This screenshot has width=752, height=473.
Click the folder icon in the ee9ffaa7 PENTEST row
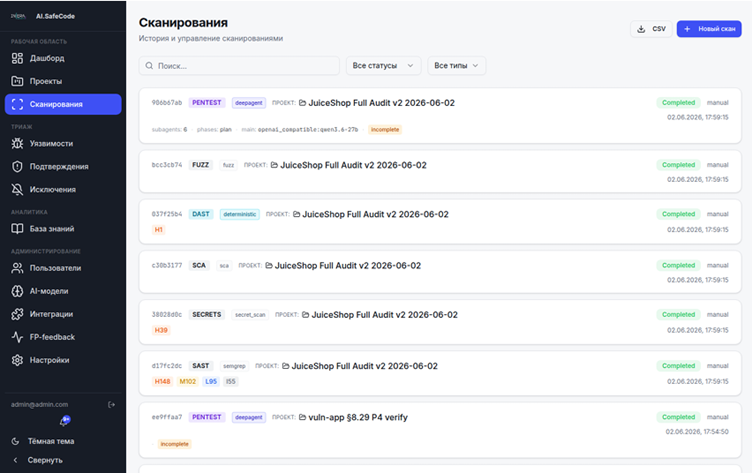tap(303, 417)
